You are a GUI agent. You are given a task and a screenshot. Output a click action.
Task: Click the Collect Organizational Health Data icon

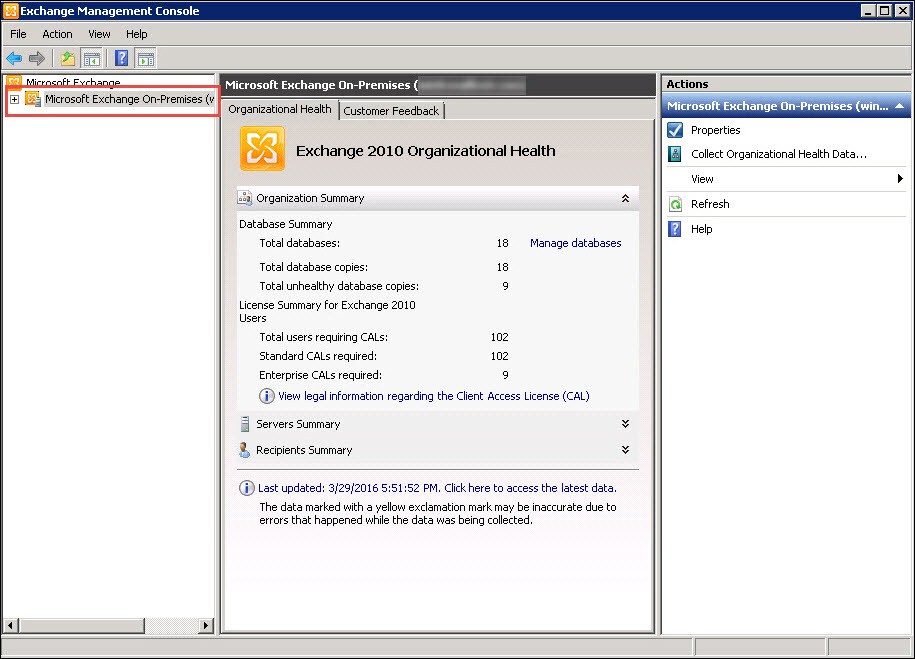675,154
